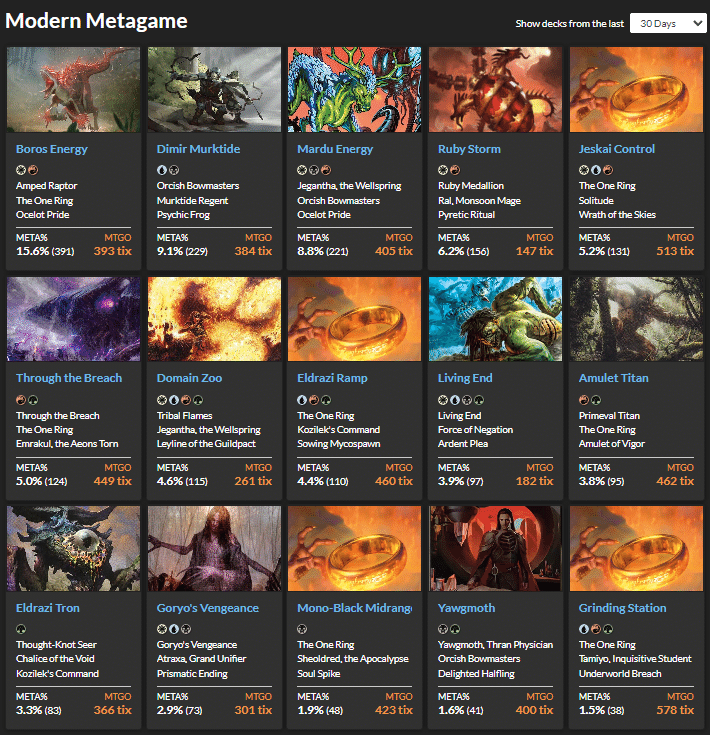Screen dimensions: 710x735
Task: Click red mana symbol on Mardu Energy
Action: [x=326, y=170]
